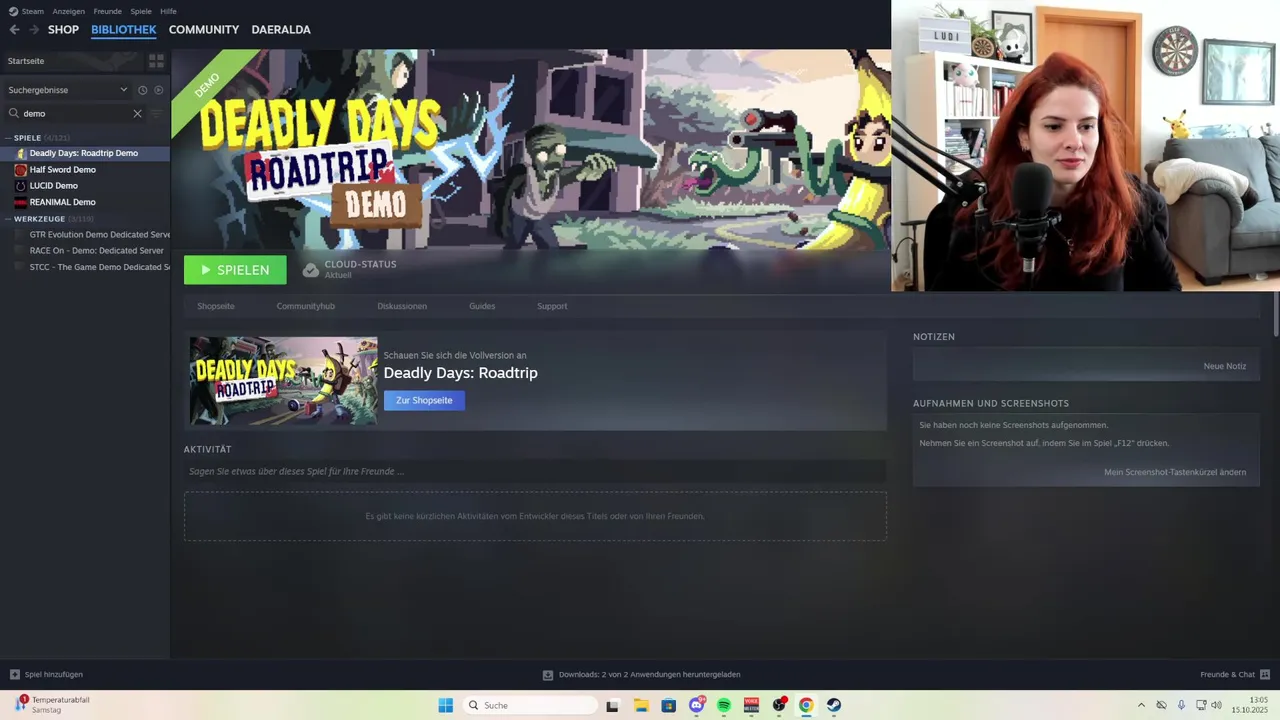Open Steam from the taskbar

(x=833, y=705)
